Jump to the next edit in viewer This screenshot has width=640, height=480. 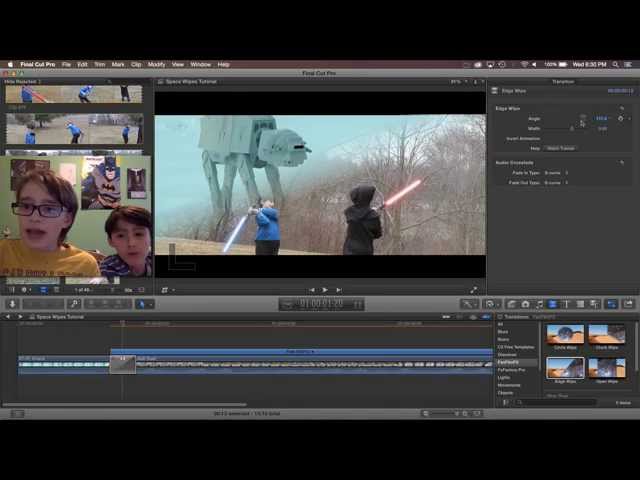point(339,290)
